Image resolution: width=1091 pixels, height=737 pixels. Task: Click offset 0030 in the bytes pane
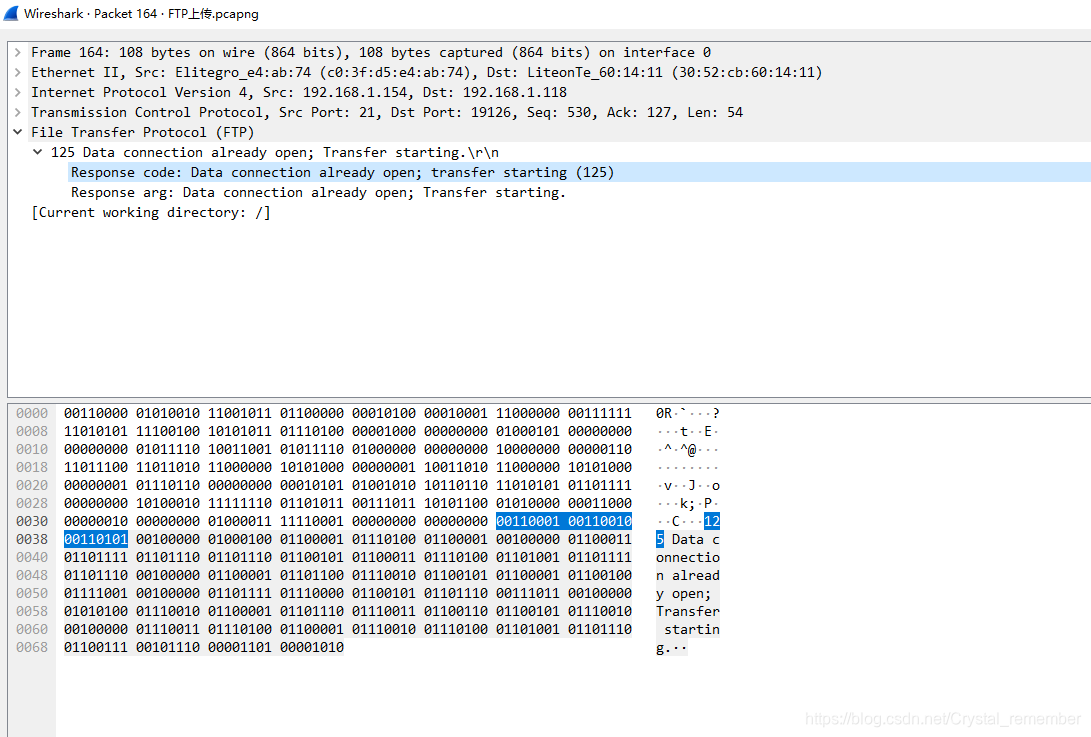[32, 521]
